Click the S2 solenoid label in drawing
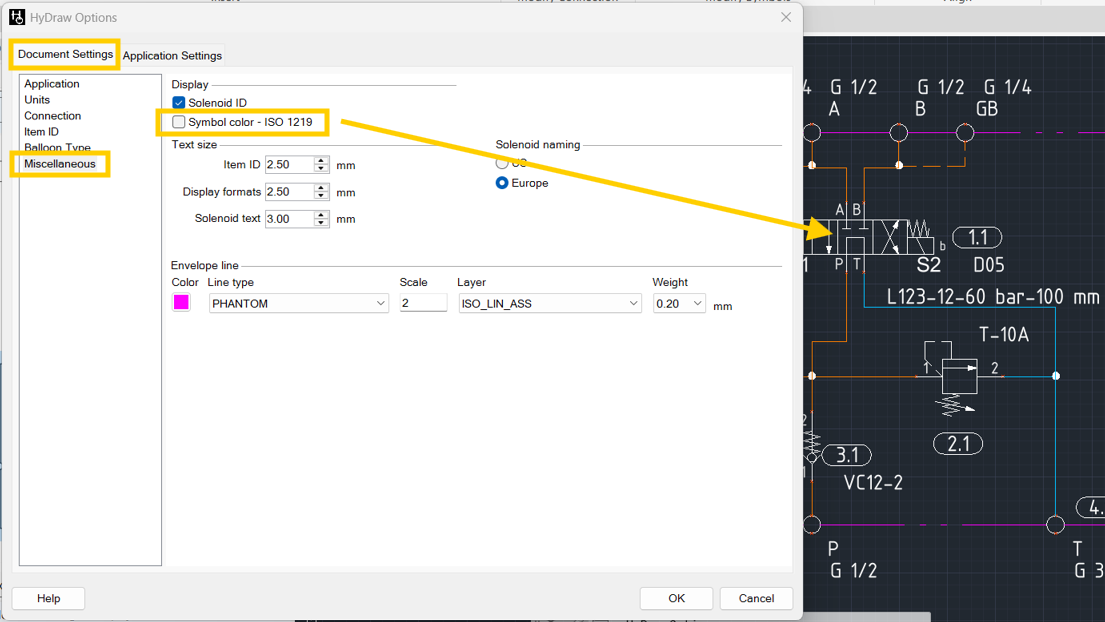1105x622 pixels. [928, 266]
